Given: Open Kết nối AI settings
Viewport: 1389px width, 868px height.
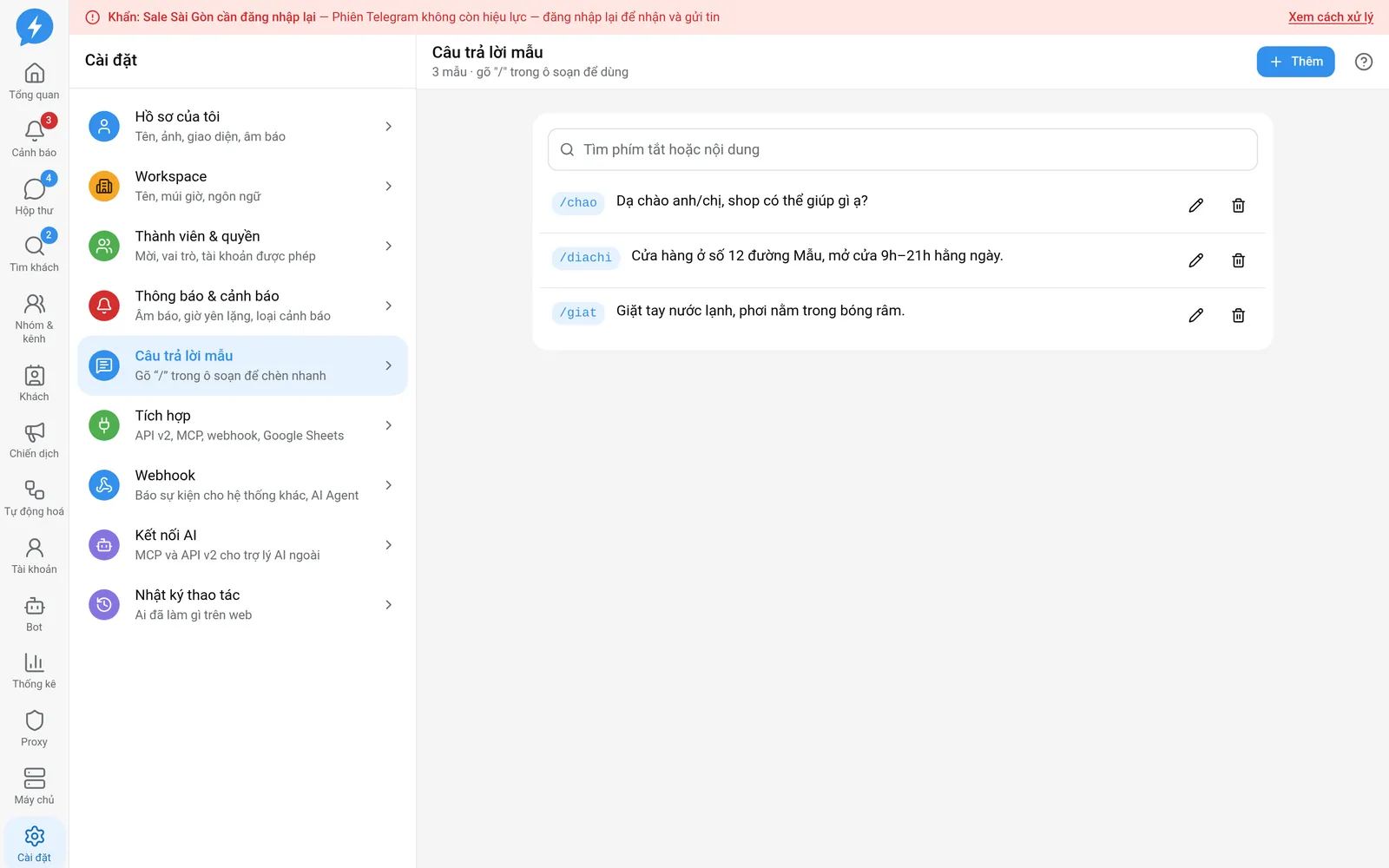Looking at the screenshot, I should 242,545.
